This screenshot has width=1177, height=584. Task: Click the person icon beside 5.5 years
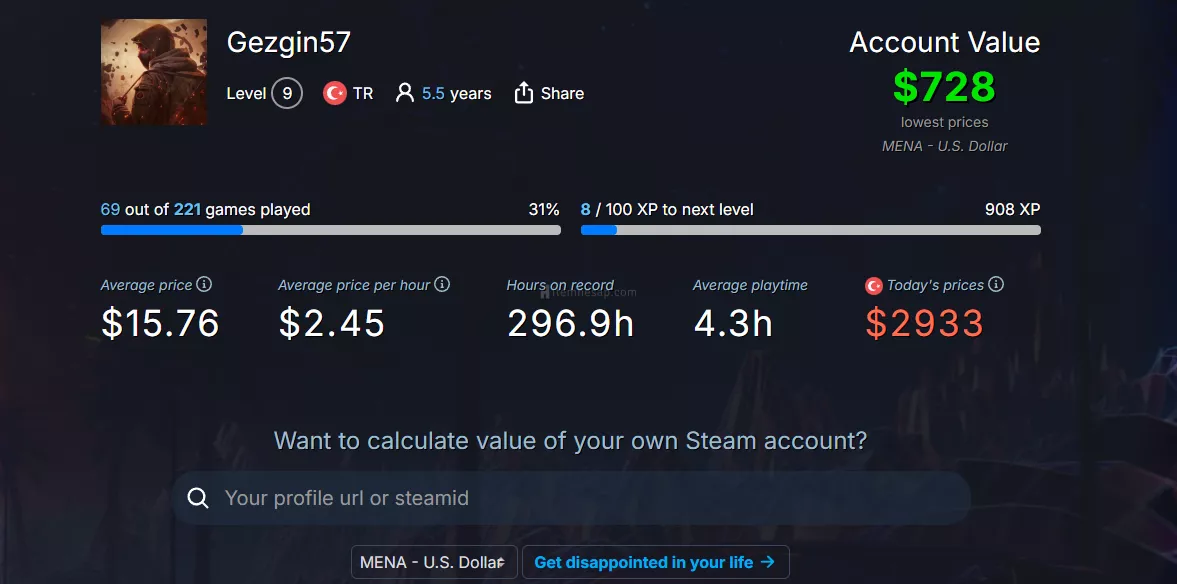[405, 93]
